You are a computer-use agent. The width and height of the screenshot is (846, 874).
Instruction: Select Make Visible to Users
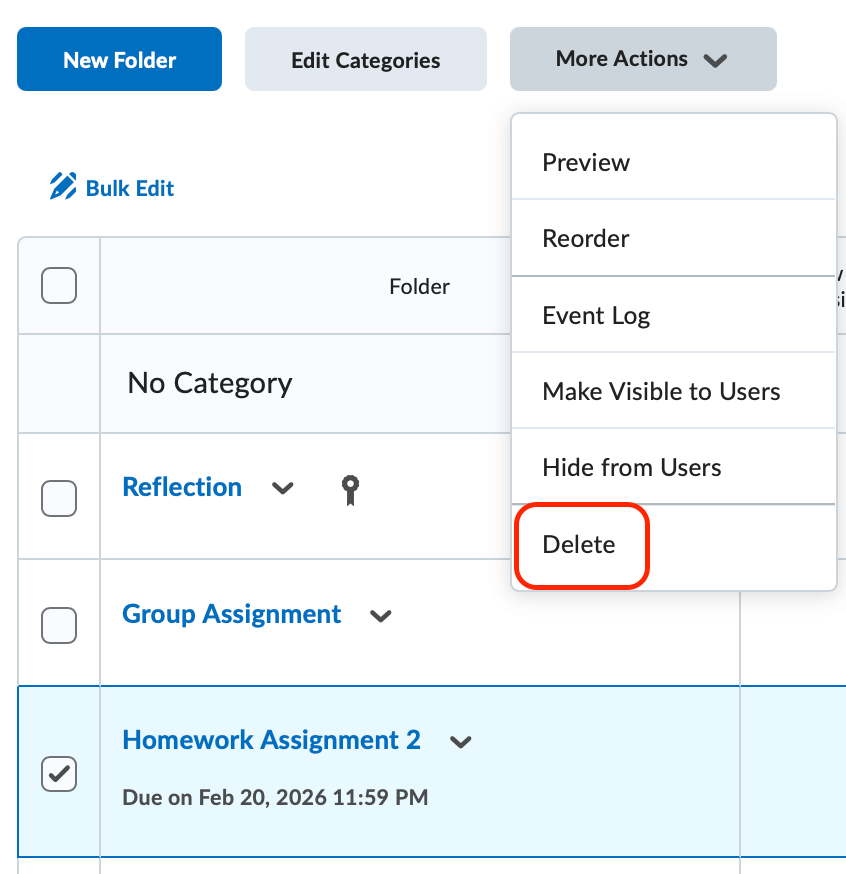[661, 391]
